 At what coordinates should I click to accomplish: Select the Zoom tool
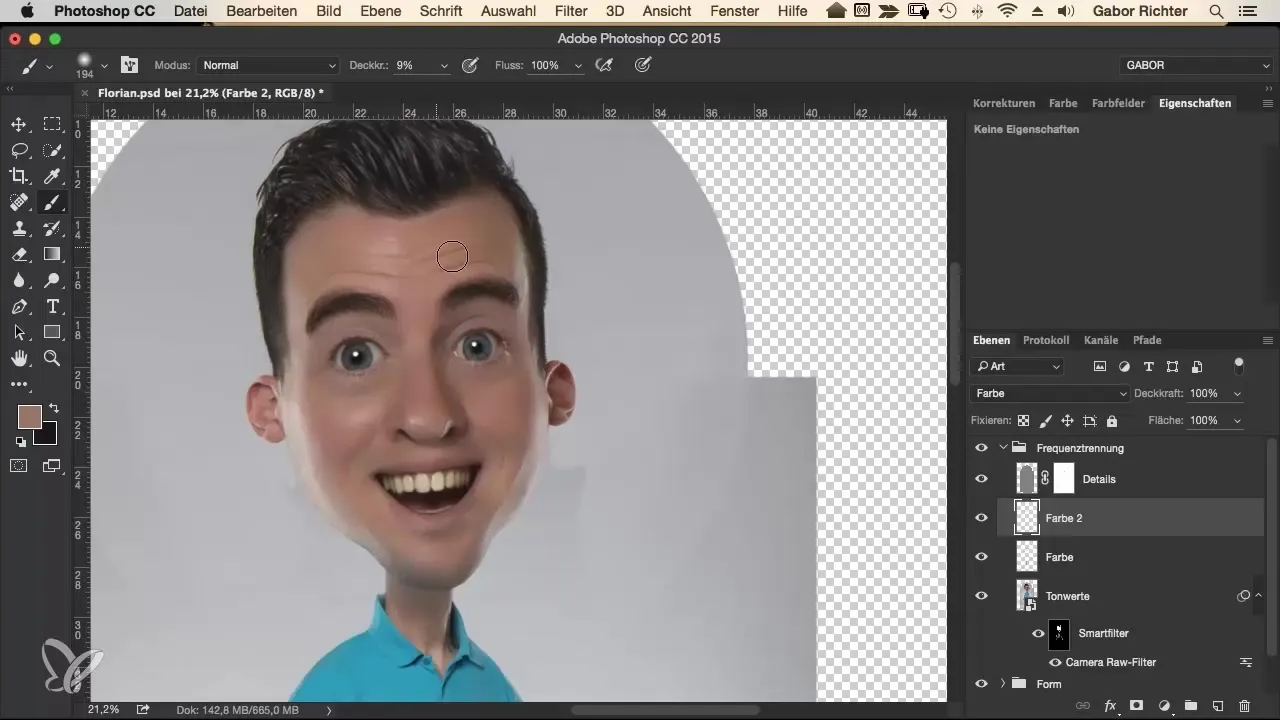tap(52, 358)
